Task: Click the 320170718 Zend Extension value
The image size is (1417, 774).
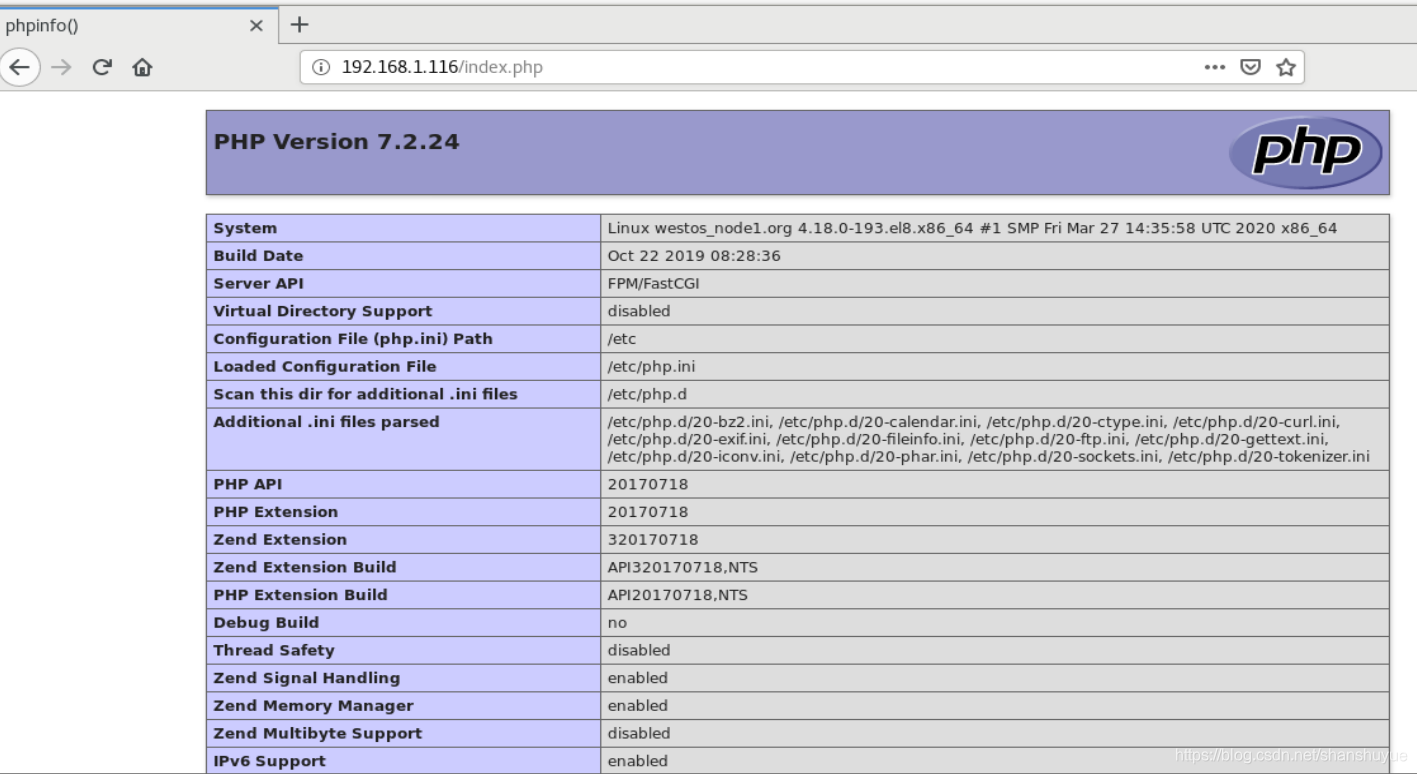Action: [x=652, y=540]
